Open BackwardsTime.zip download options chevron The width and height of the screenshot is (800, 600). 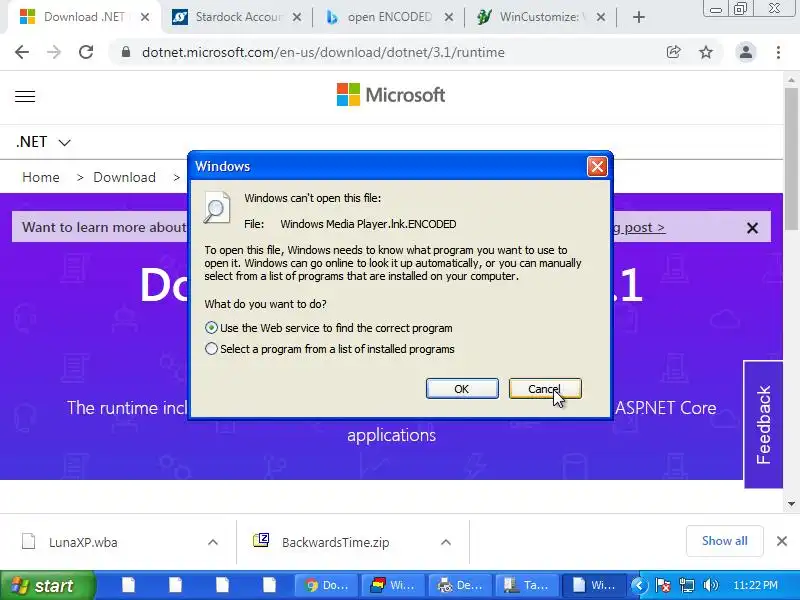click(446, 542)
